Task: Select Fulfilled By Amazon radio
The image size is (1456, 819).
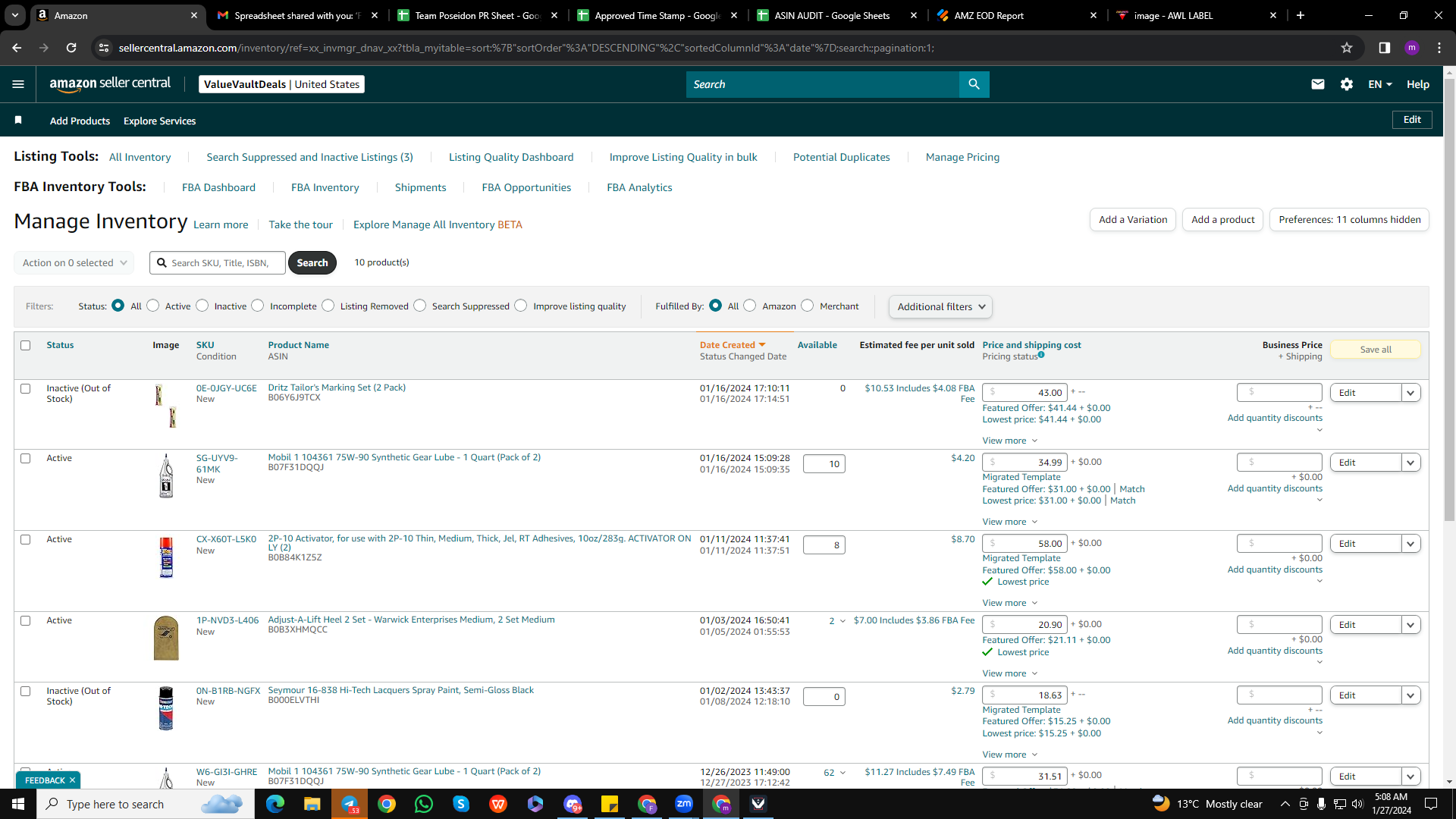Action: [750, 306]
